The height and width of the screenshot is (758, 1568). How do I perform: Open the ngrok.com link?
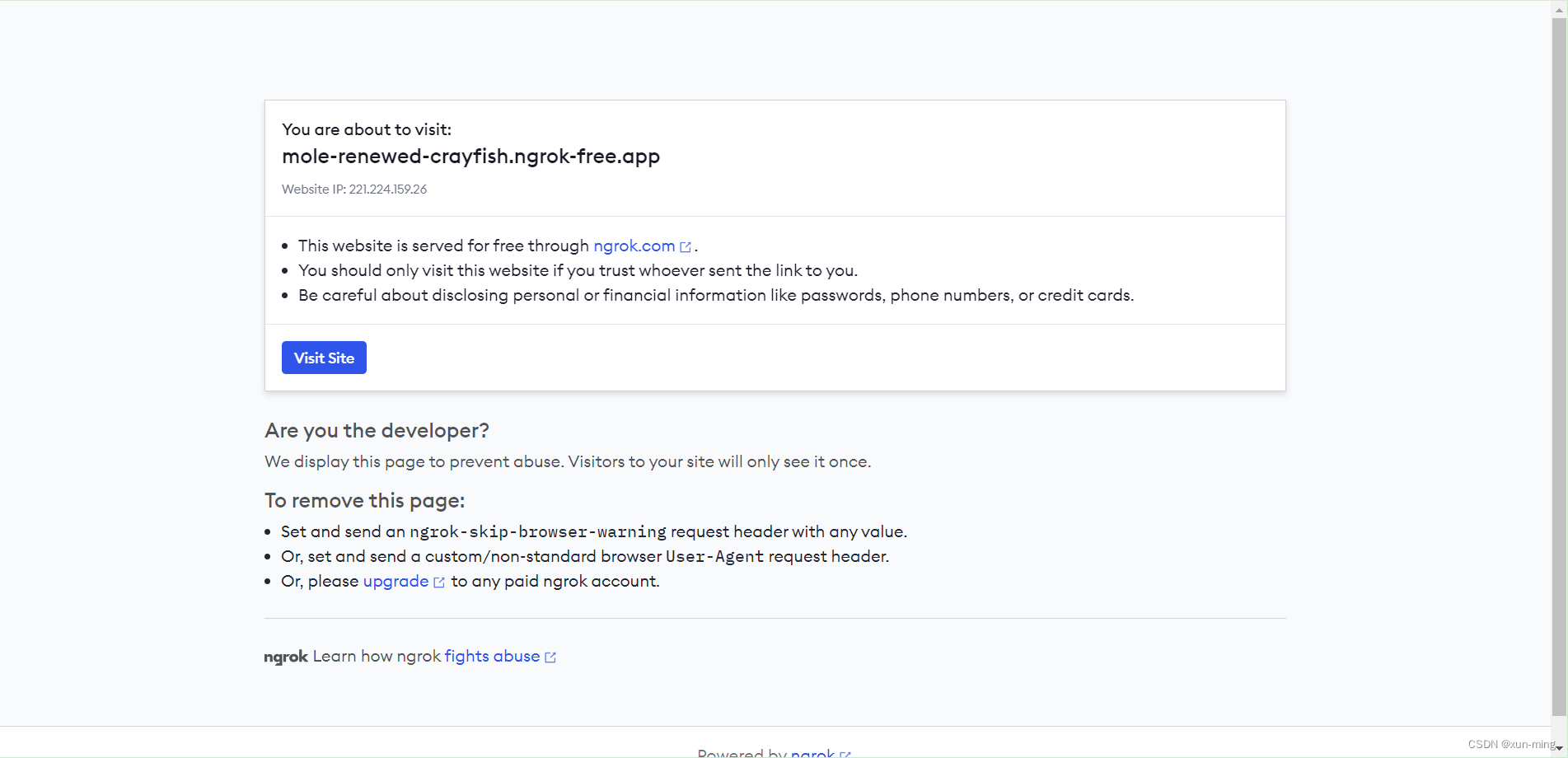point(634,246)
